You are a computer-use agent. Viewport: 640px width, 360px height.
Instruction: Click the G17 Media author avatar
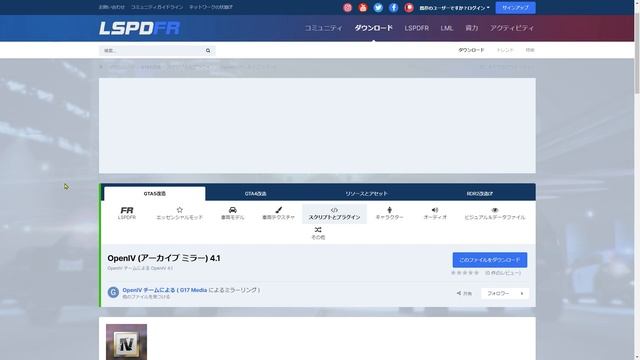point(113,292)
